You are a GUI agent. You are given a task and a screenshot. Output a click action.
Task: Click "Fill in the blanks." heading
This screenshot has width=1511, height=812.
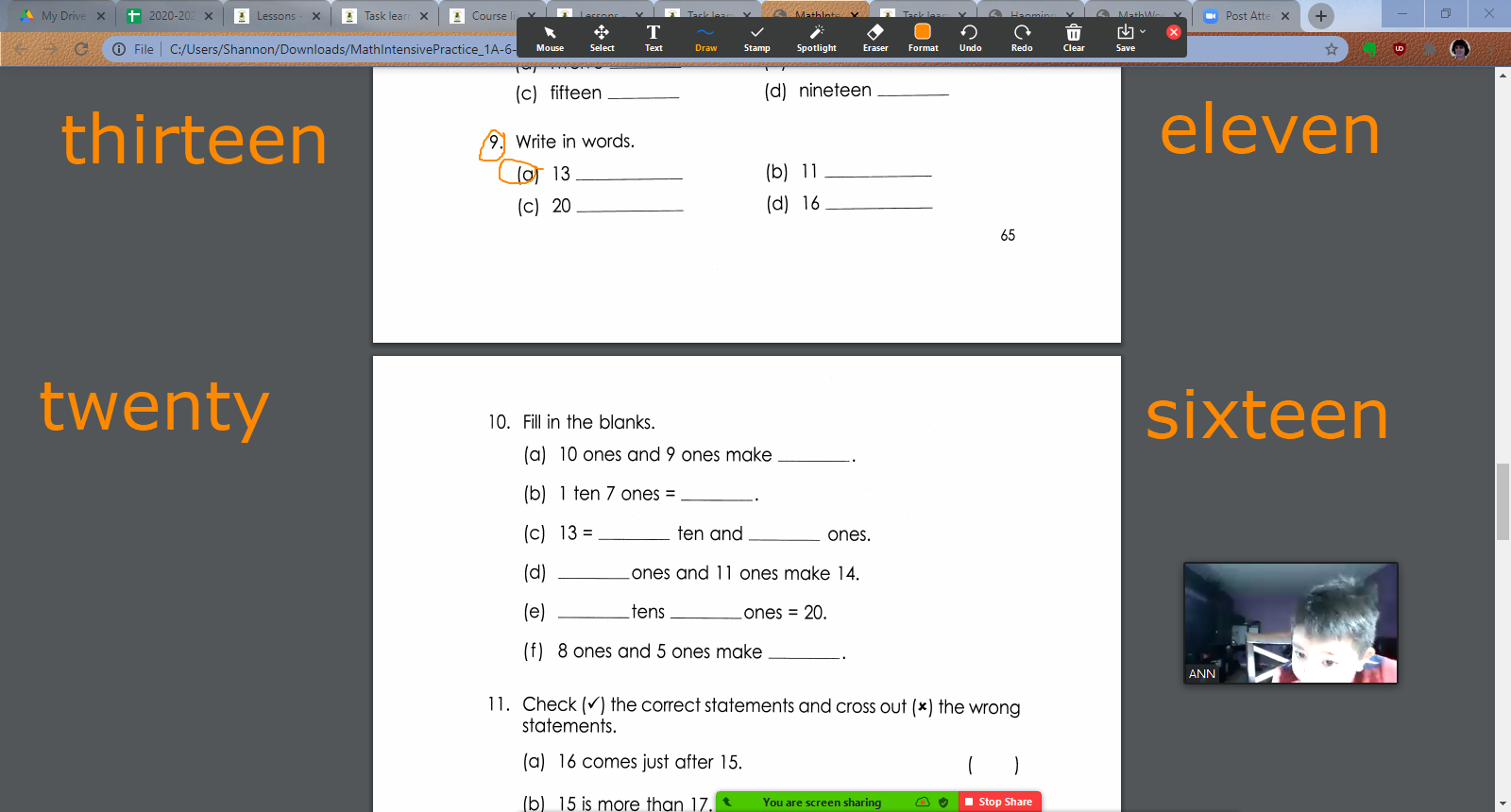click(588, 422)
